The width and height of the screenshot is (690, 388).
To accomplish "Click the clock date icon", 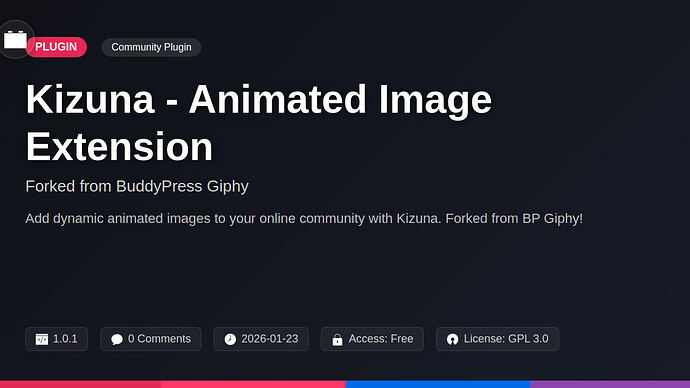I will pos(230,339).
